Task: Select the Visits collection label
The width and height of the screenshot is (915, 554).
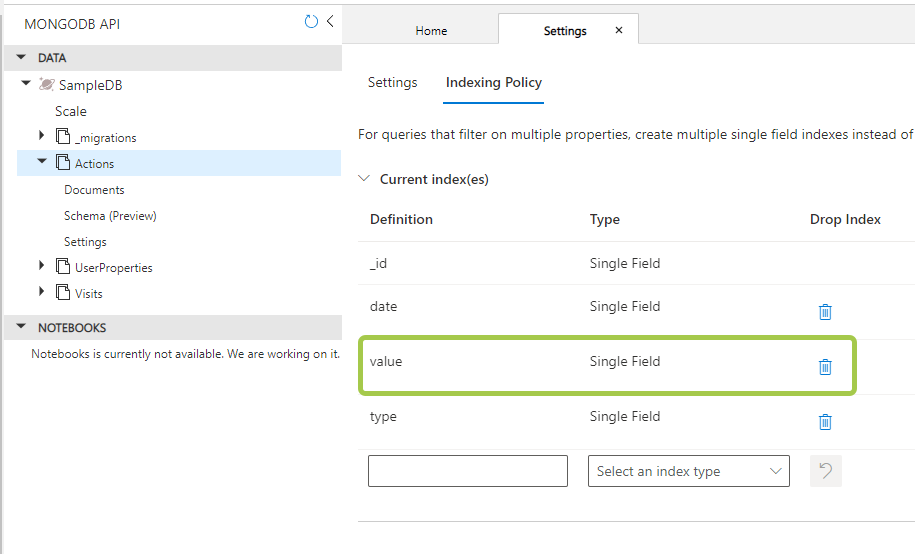Action: (89, 294)
